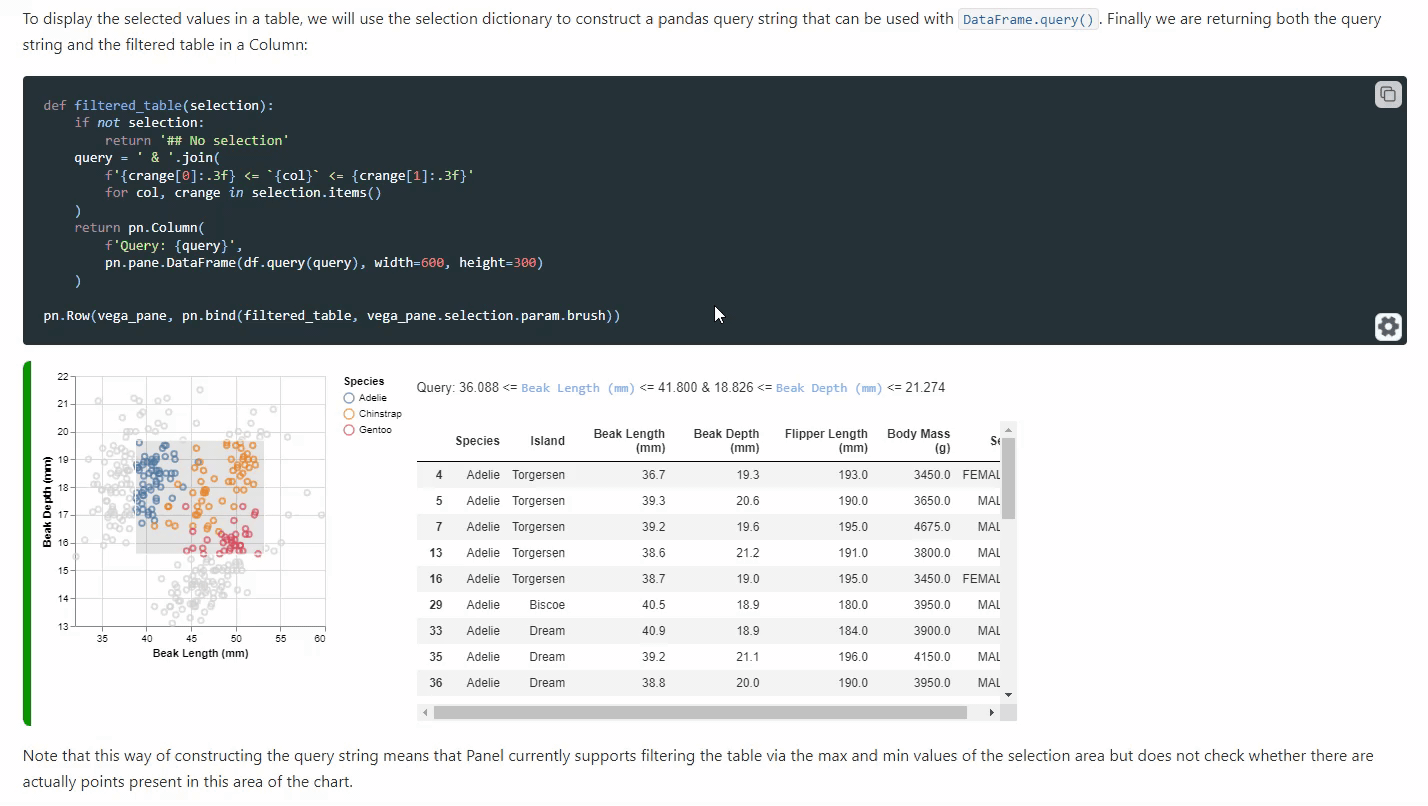Click the table's scroll up arrow
The image size is (1428, 806).
tap(1008, 429)
